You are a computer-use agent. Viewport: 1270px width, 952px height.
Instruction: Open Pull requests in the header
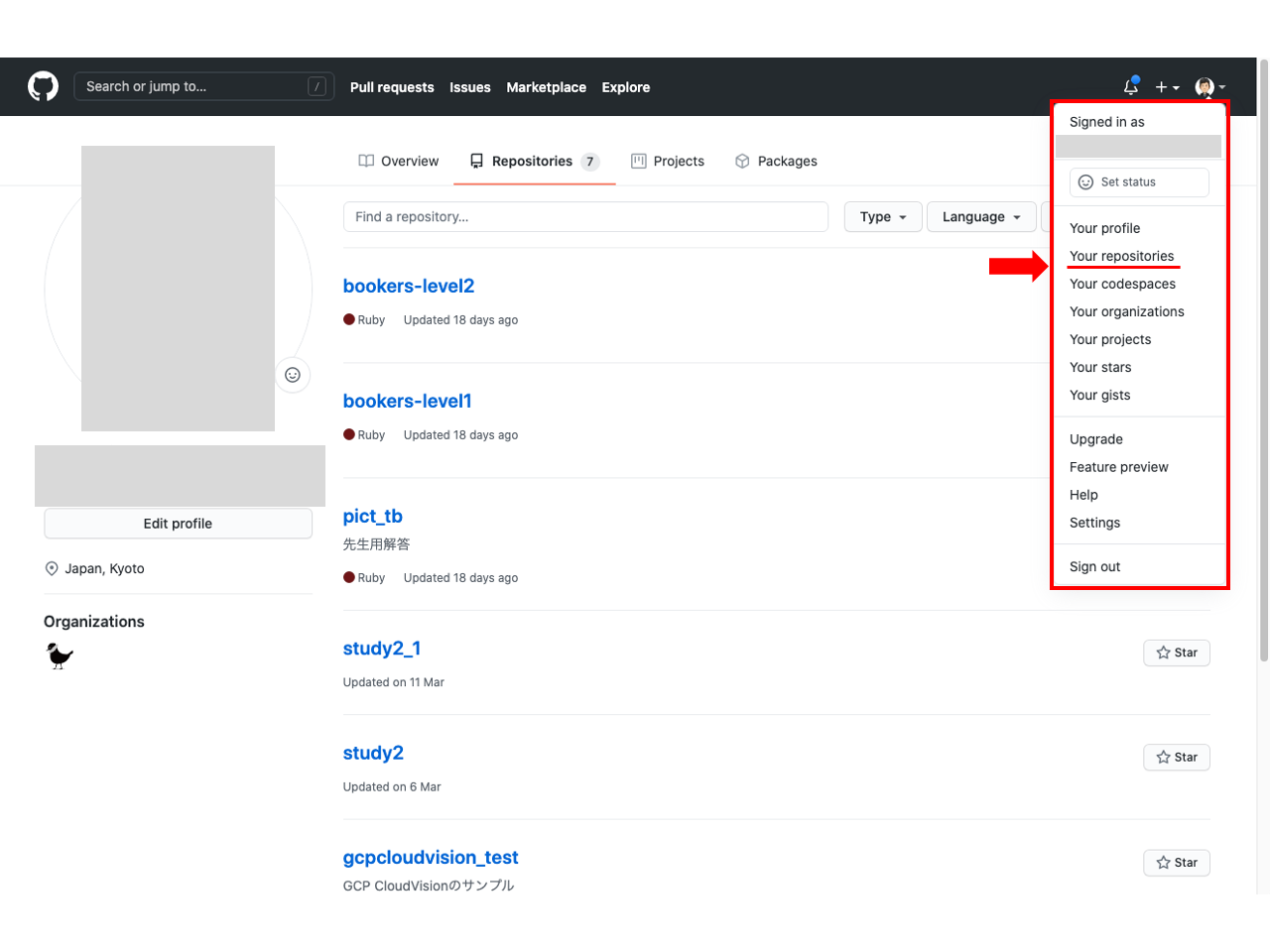[392, 87]
